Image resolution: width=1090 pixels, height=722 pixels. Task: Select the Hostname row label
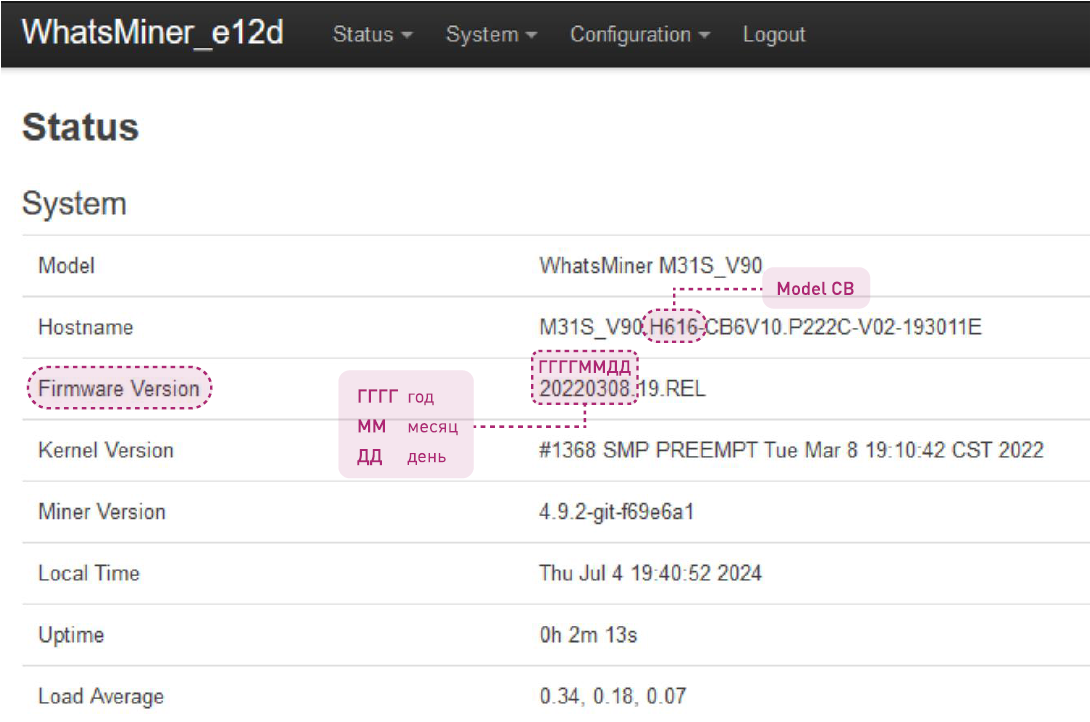86,327
